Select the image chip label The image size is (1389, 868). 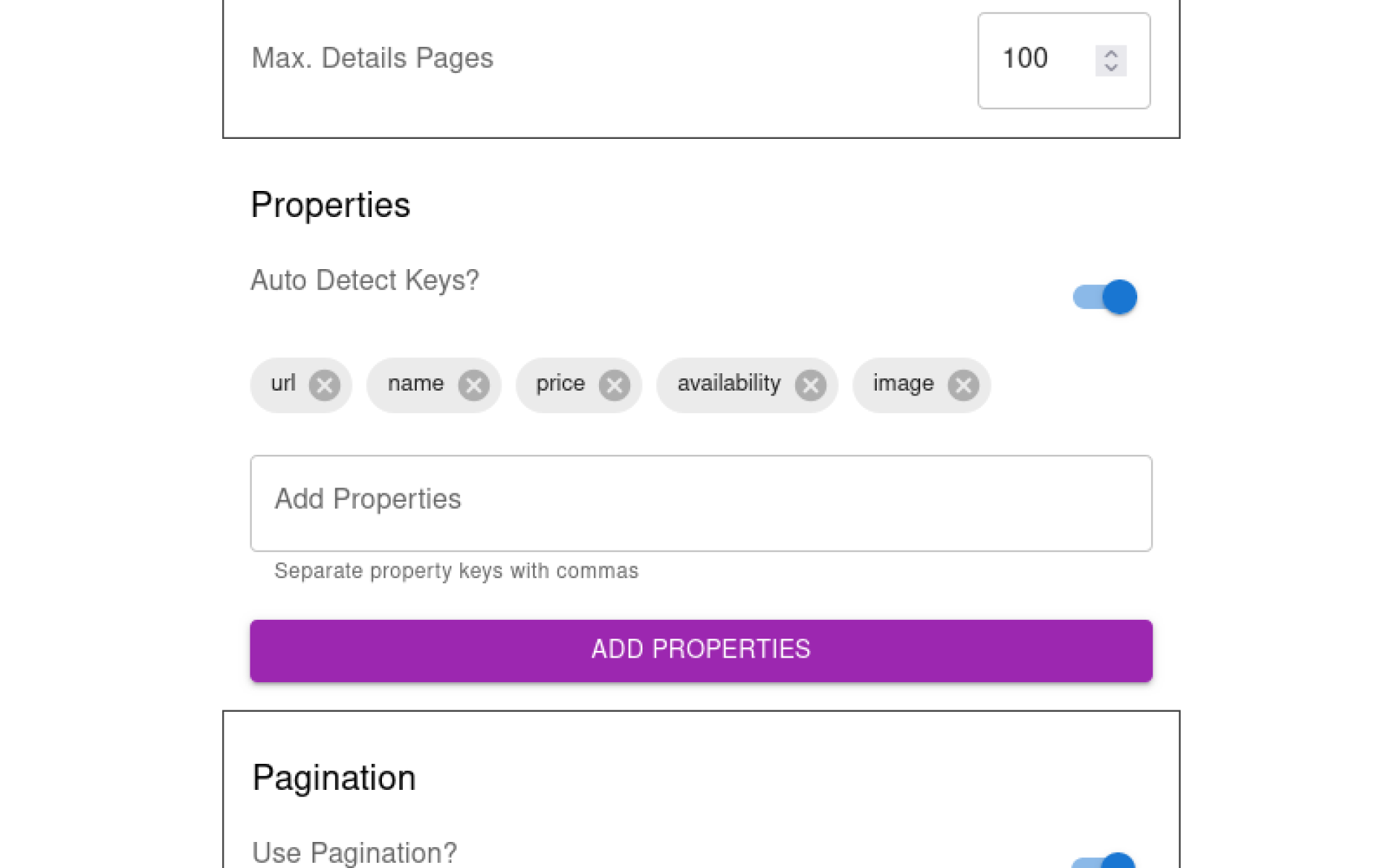[903, 383]
